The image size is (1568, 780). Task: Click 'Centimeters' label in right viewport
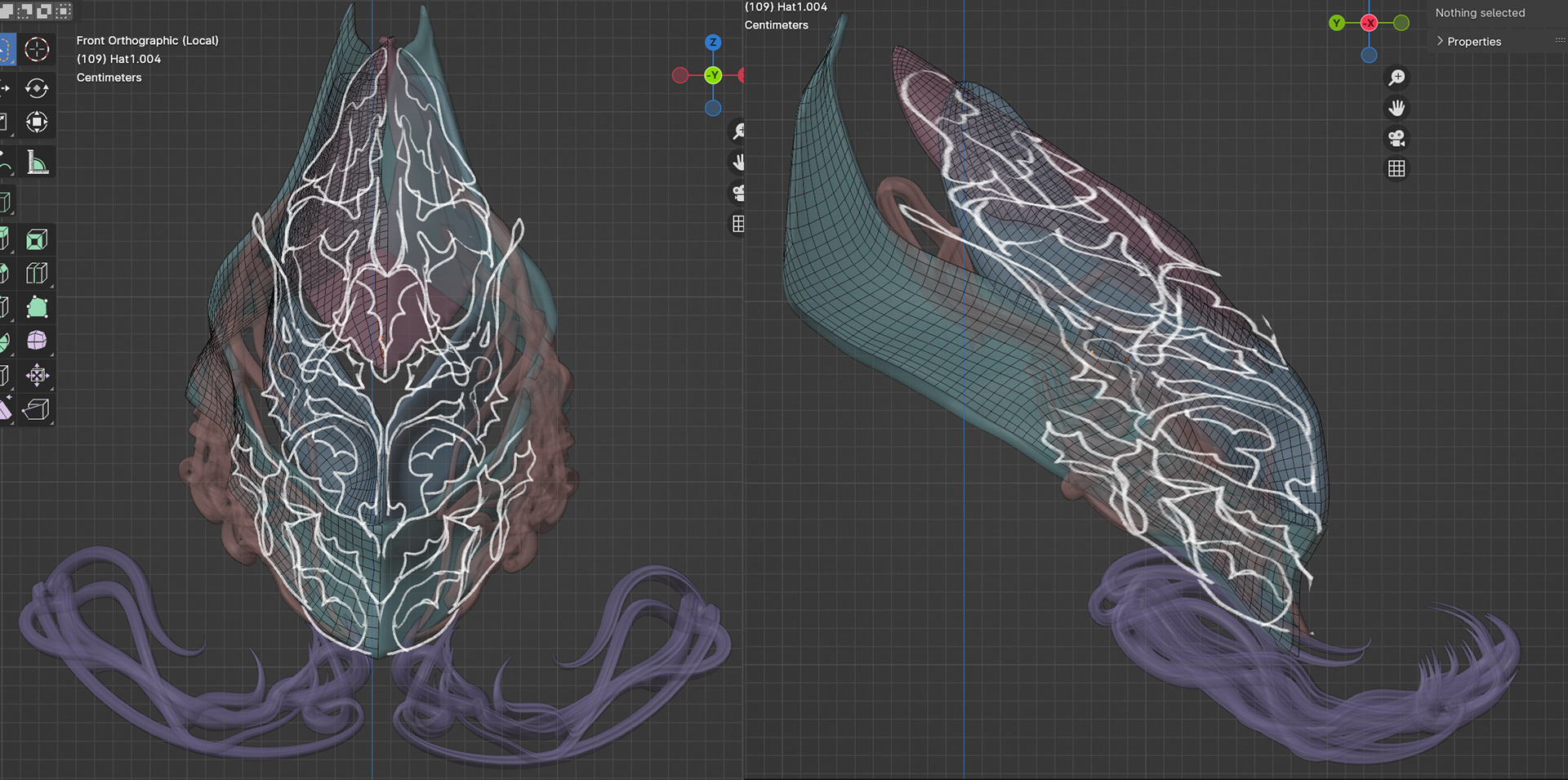coord(776,25)
